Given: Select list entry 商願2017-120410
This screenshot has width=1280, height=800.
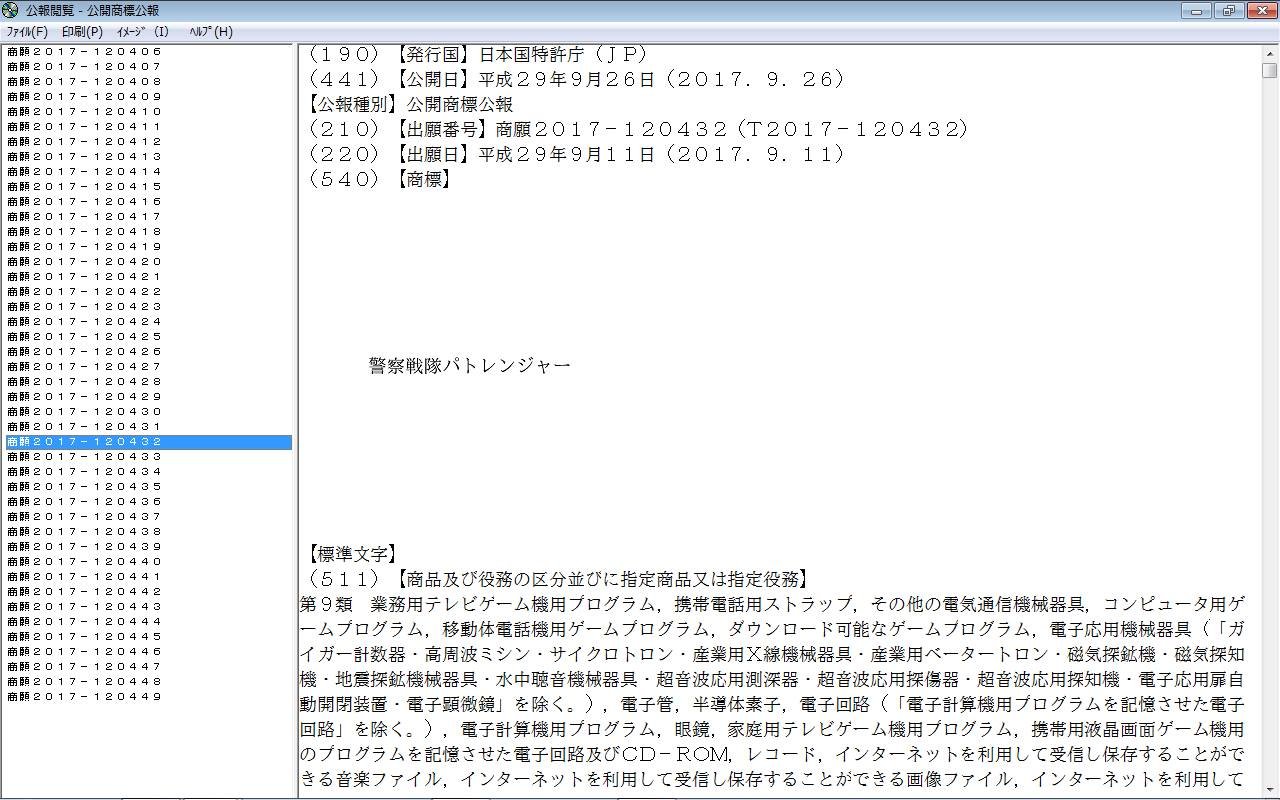Looking at the screenshot, I should click(x=84, y=112).
